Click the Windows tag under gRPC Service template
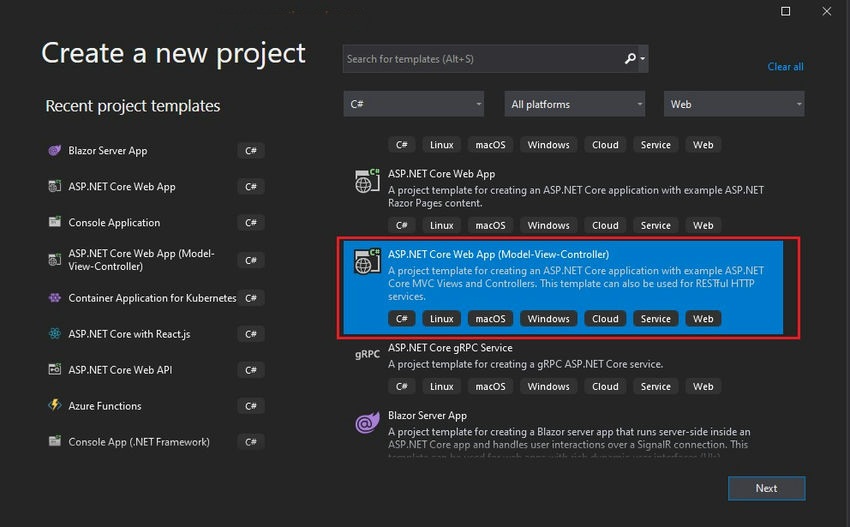Image resolution: width=850 pixels, height=527 pixels. 549,387
